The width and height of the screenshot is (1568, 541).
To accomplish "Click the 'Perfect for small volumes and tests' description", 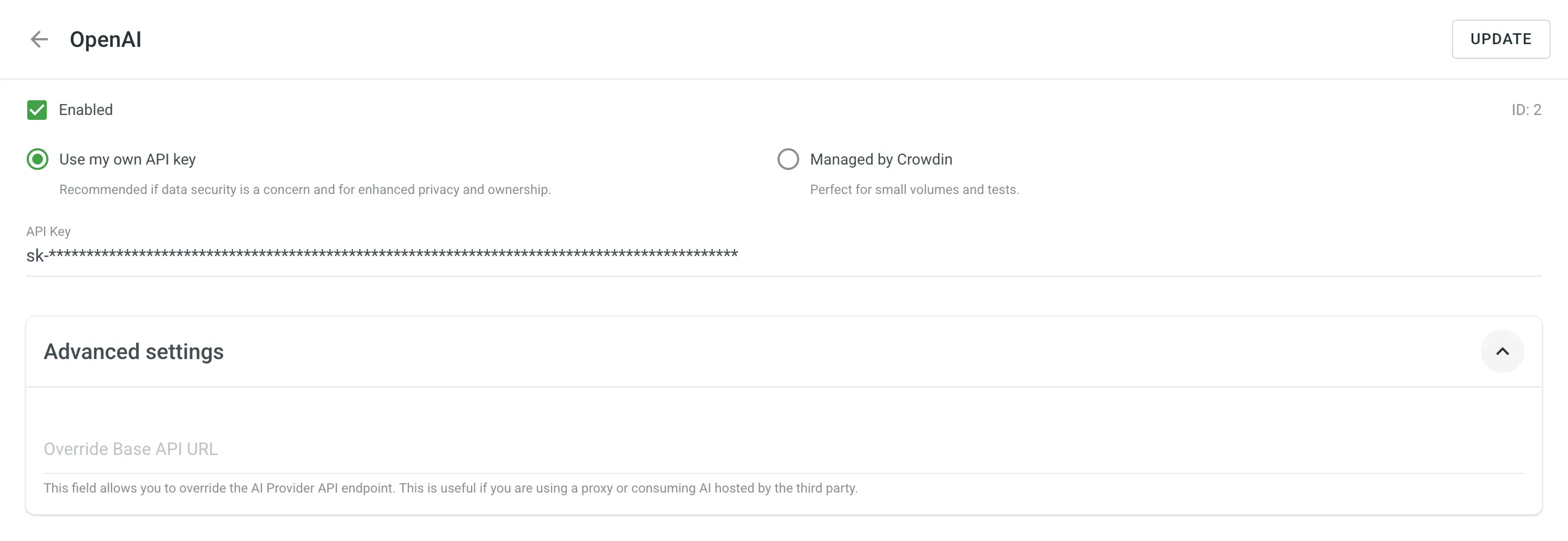I will [x=914, y=190].
